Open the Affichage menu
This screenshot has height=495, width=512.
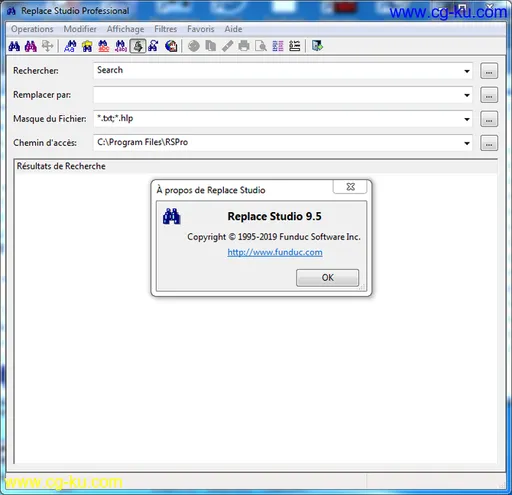(x=125, y=29)
